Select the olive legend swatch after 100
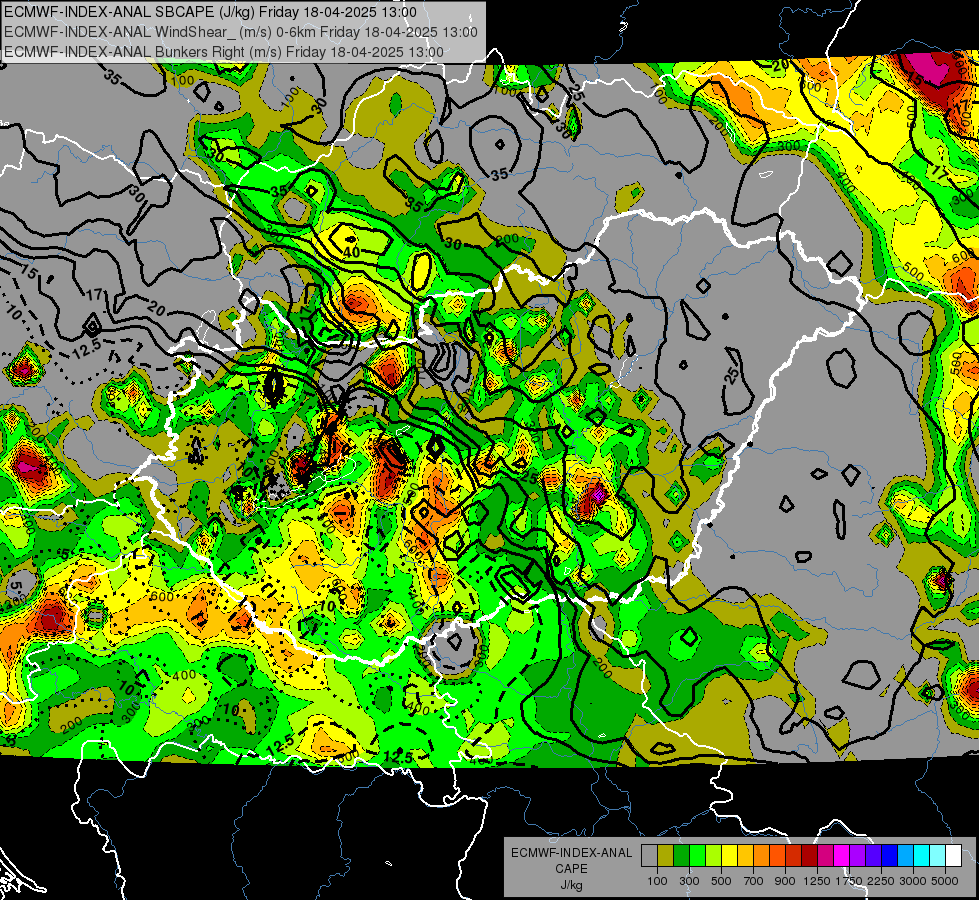 click(666, 856)
